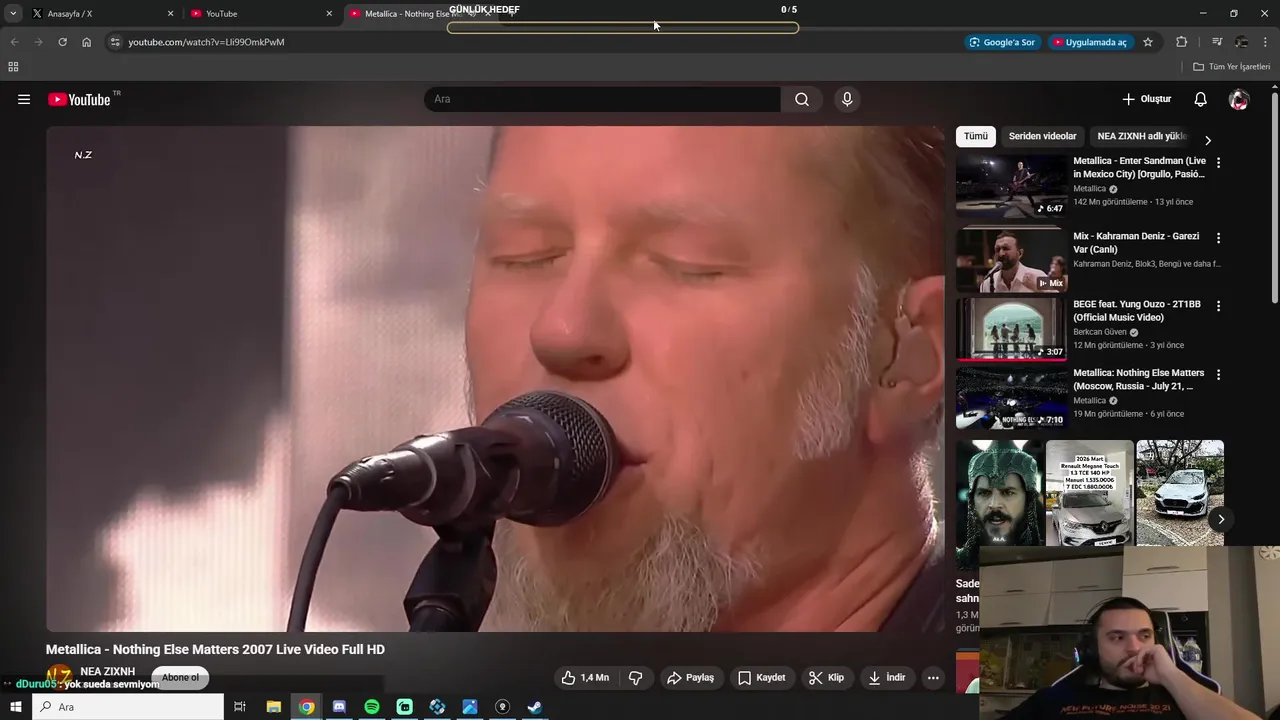Image resolution: width=1280 pixels, height=720 pixels.
Task: Open the Renault Megane Touch short thumbnail
Action: pyautogui.click(x=1089, y=493)
